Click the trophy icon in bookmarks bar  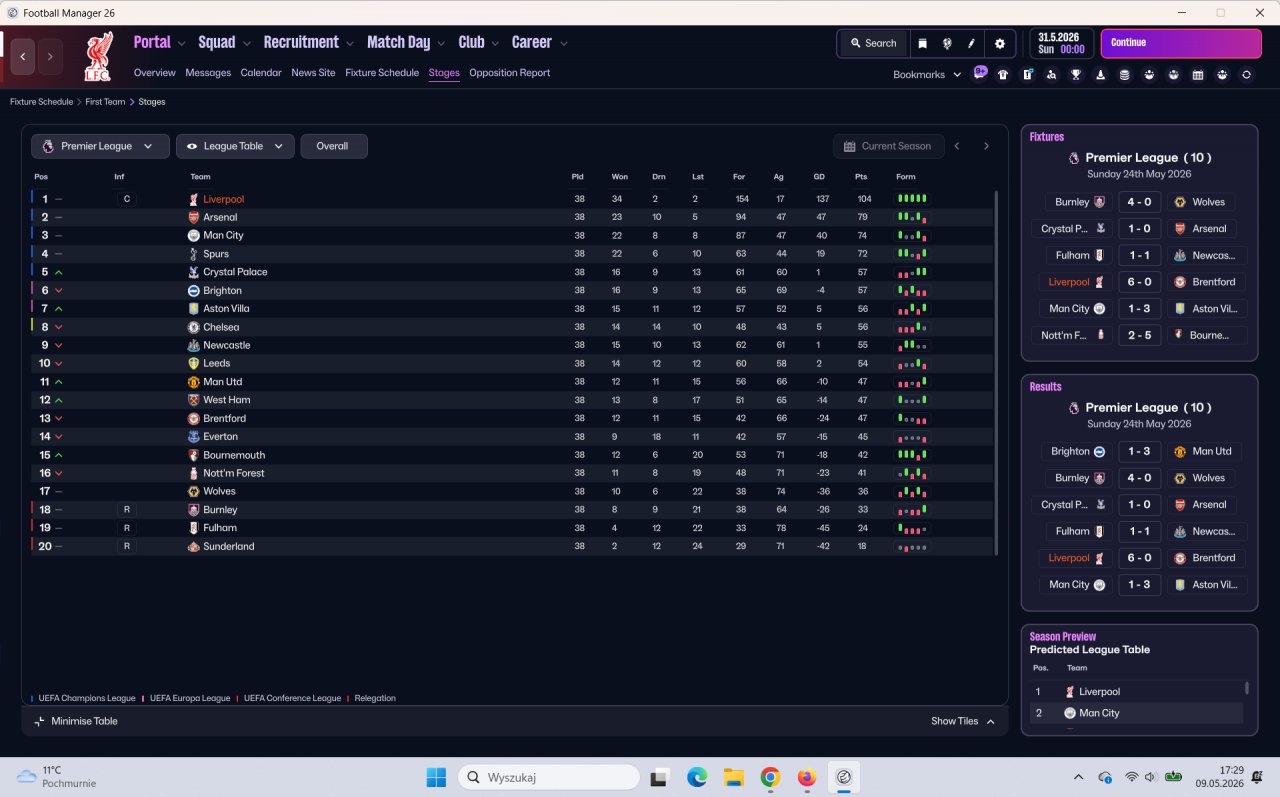click(1076, 75)
